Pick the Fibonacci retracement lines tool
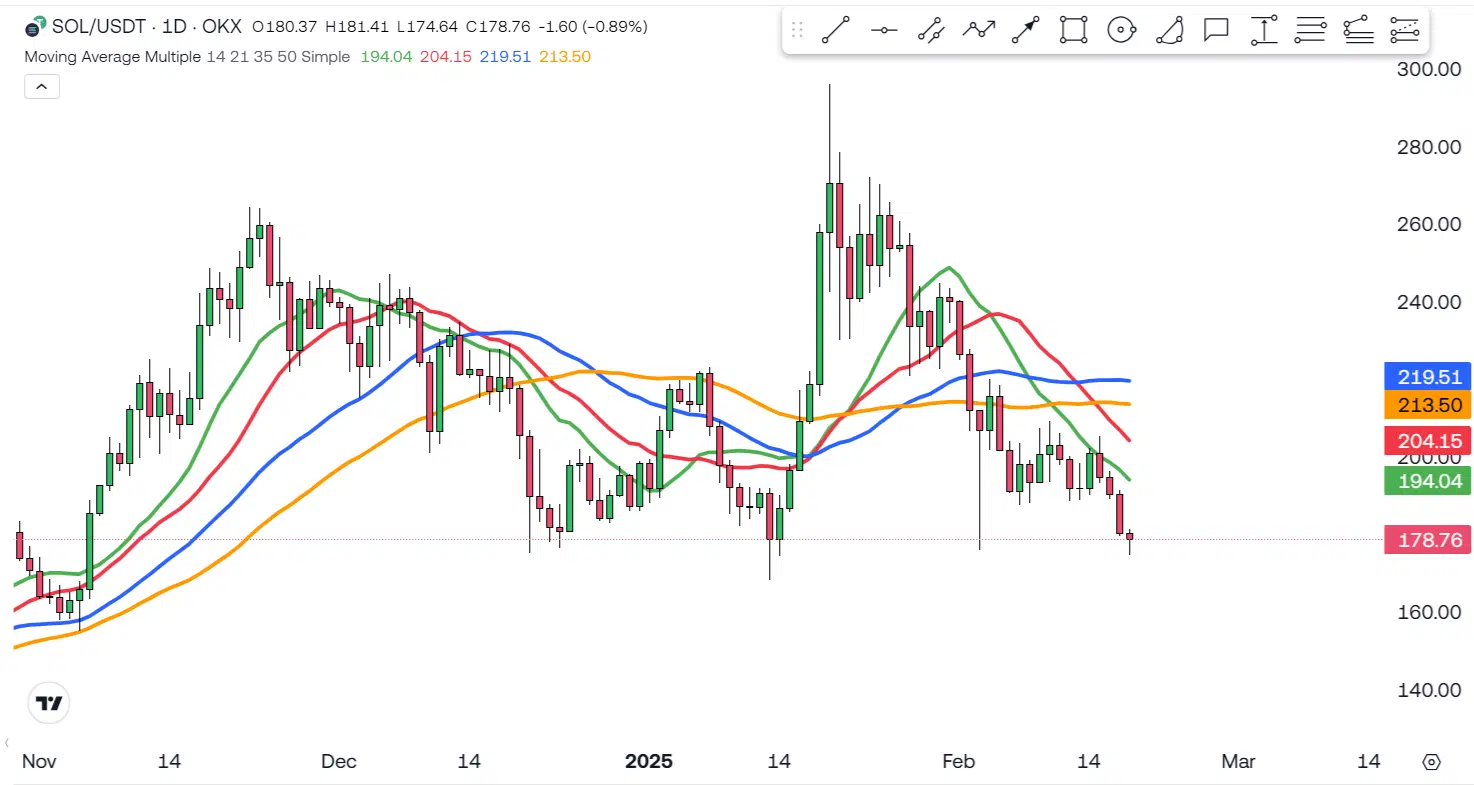 click(1310, 30)
